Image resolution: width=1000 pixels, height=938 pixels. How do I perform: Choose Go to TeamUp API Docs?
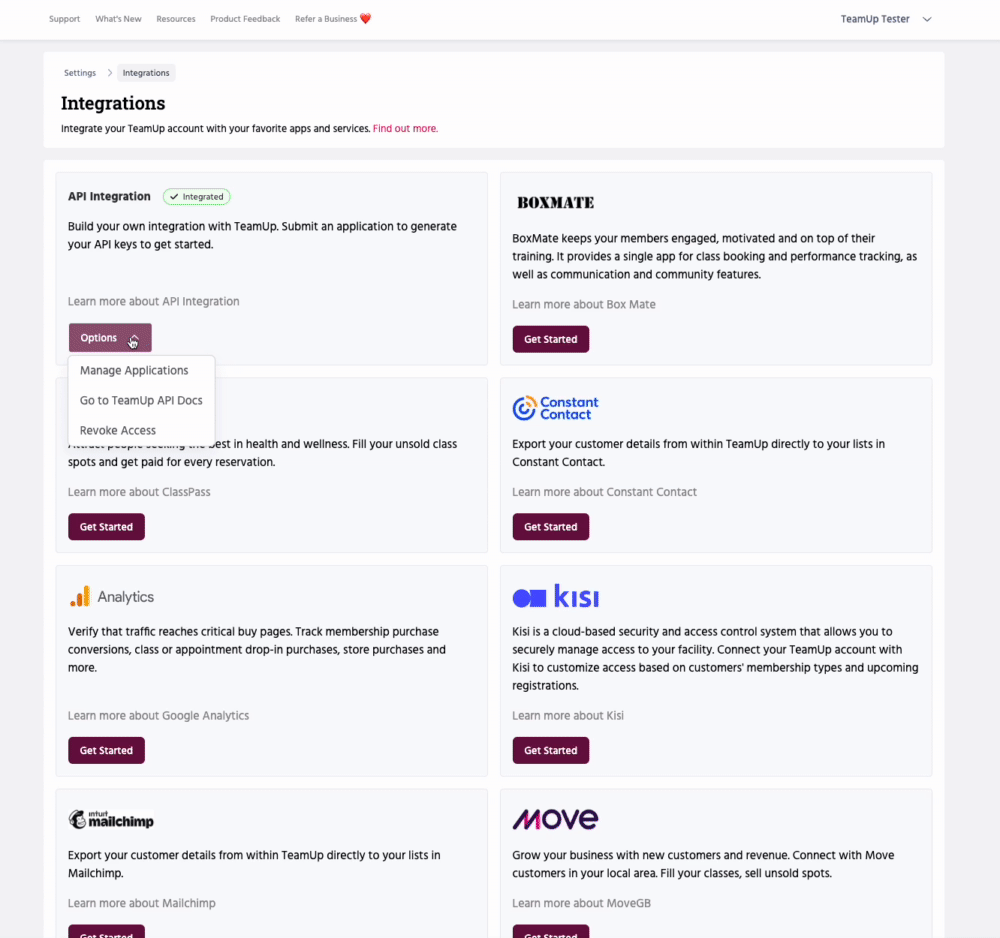coord(141,401)
